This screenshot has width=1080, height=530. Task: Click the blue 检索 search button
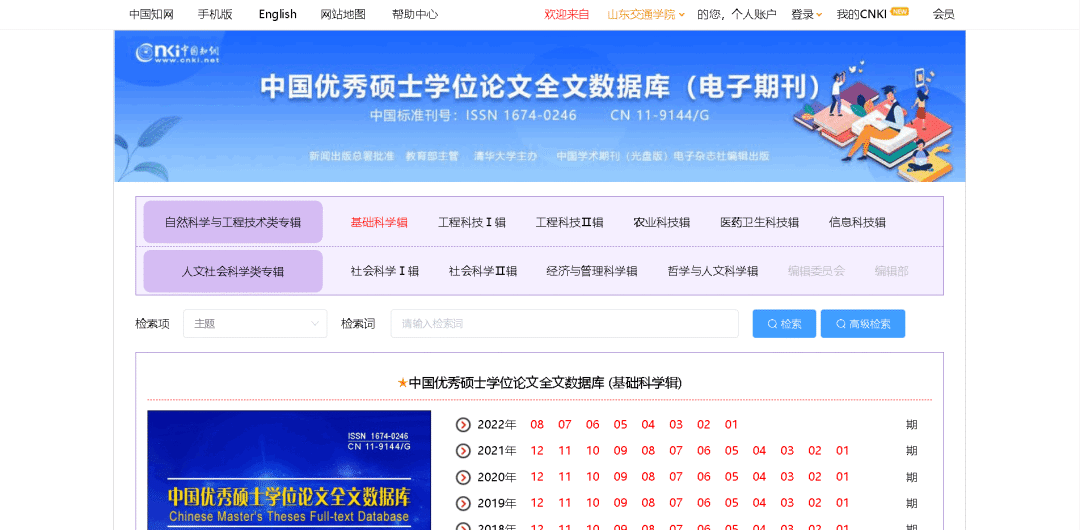point(784,323)
